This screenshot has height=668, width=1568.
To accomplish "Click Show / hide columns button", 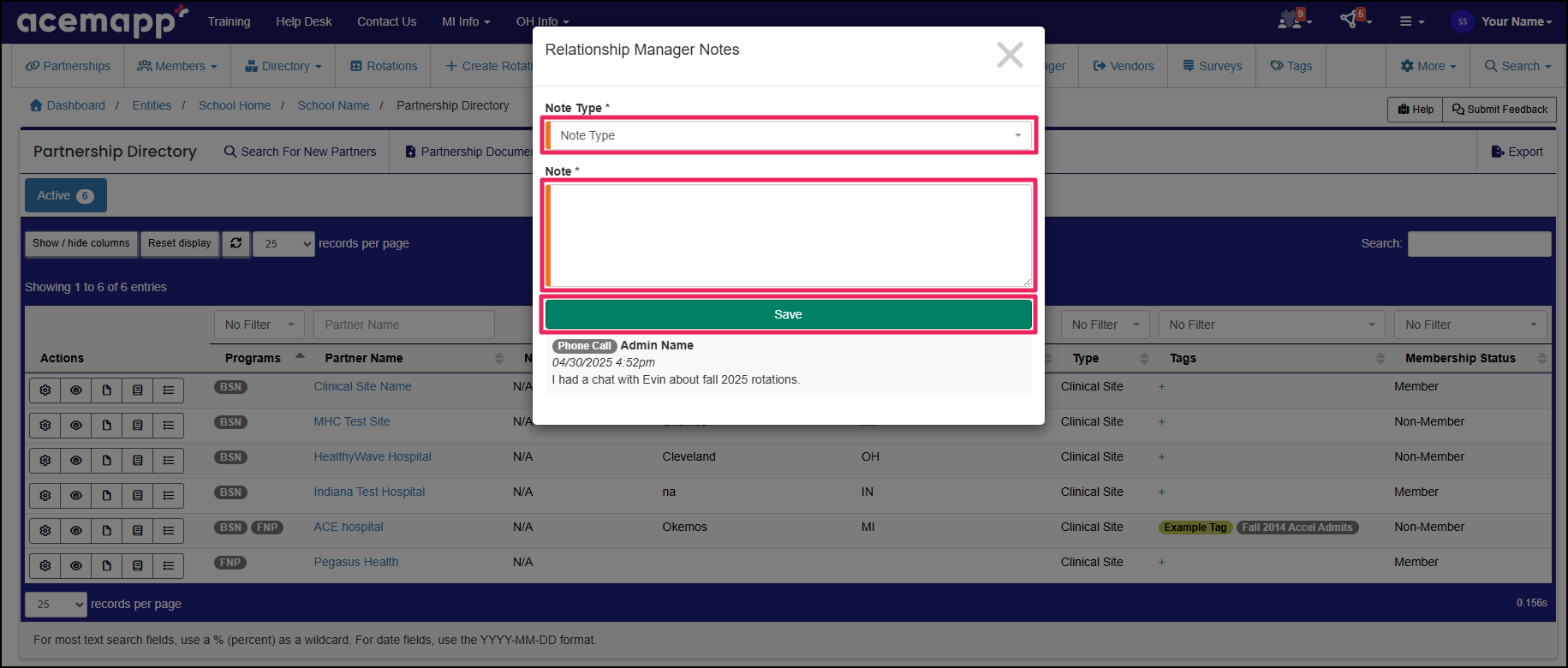I will click(81, 243).
